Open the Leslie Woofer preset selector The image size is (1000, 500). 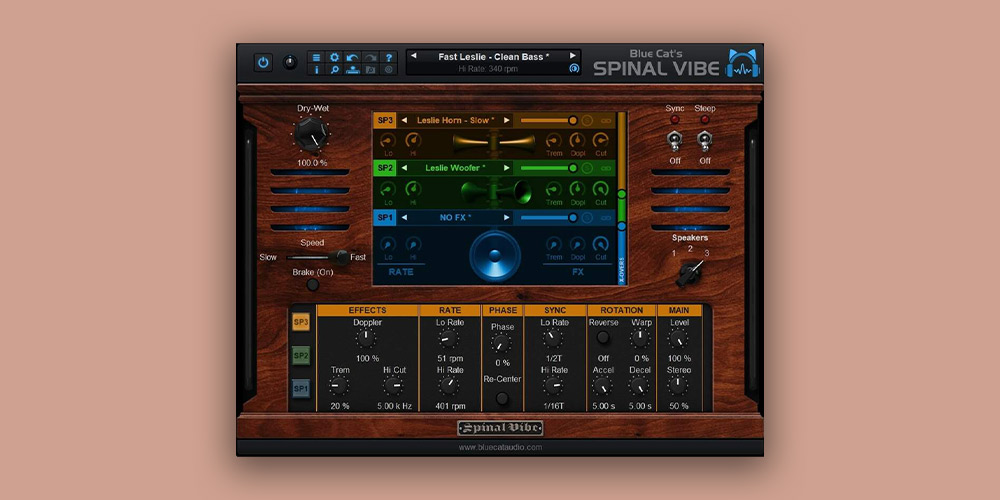pyautogui.click(x=455, y=168)
